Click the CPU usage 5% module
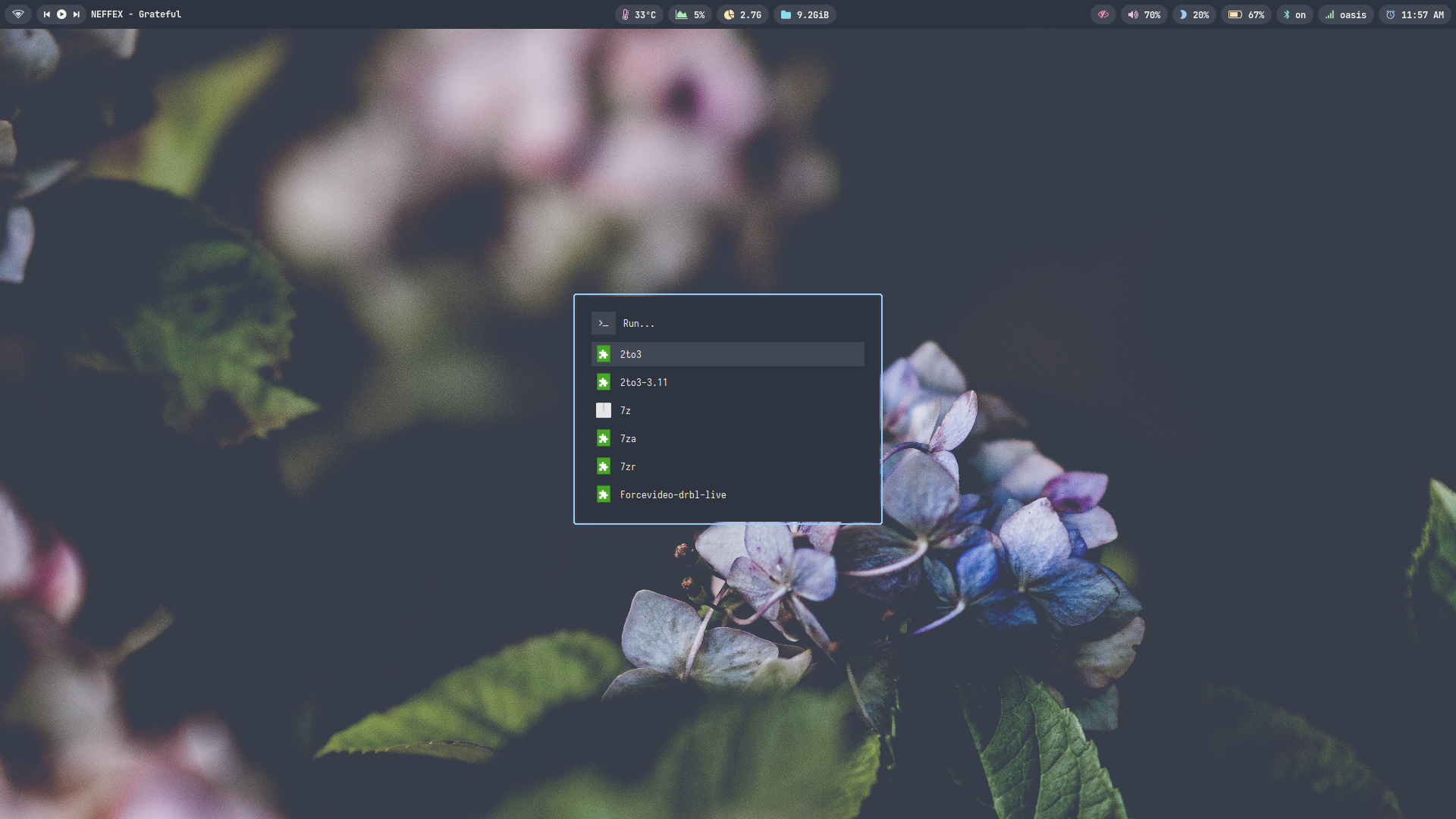 point(690,14)
